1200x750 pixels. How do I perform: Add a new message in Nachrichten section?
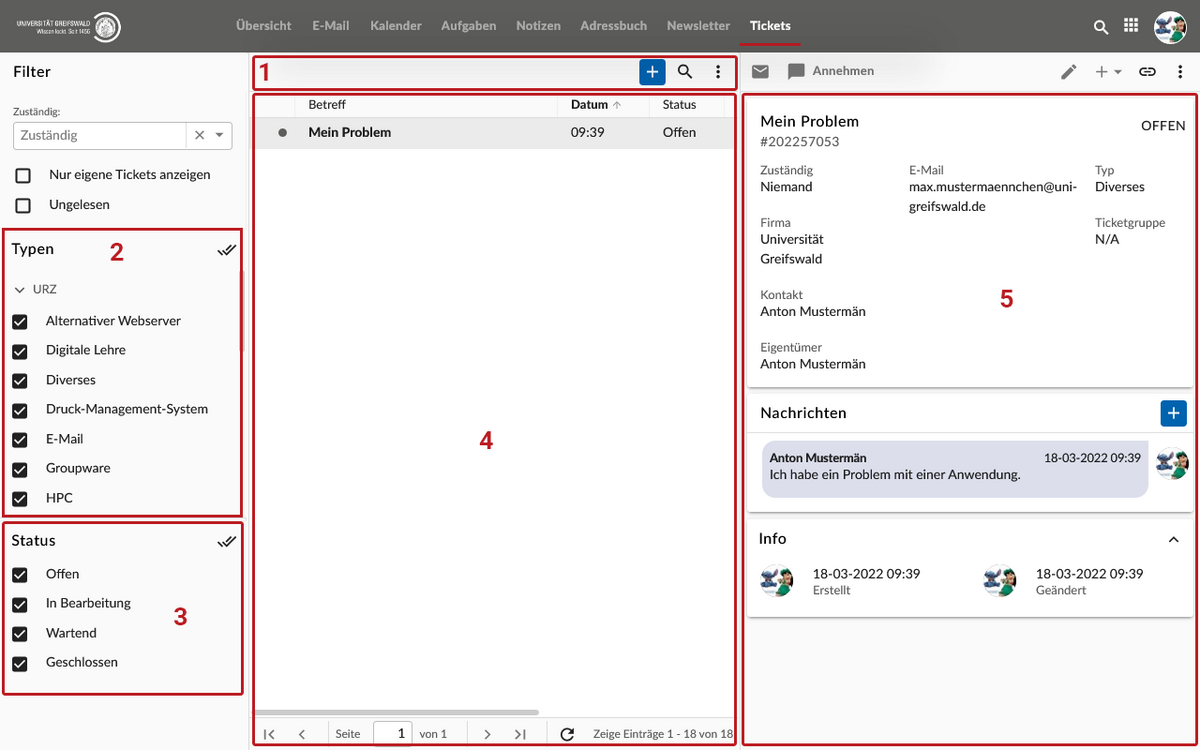(x=1173, y=413)
